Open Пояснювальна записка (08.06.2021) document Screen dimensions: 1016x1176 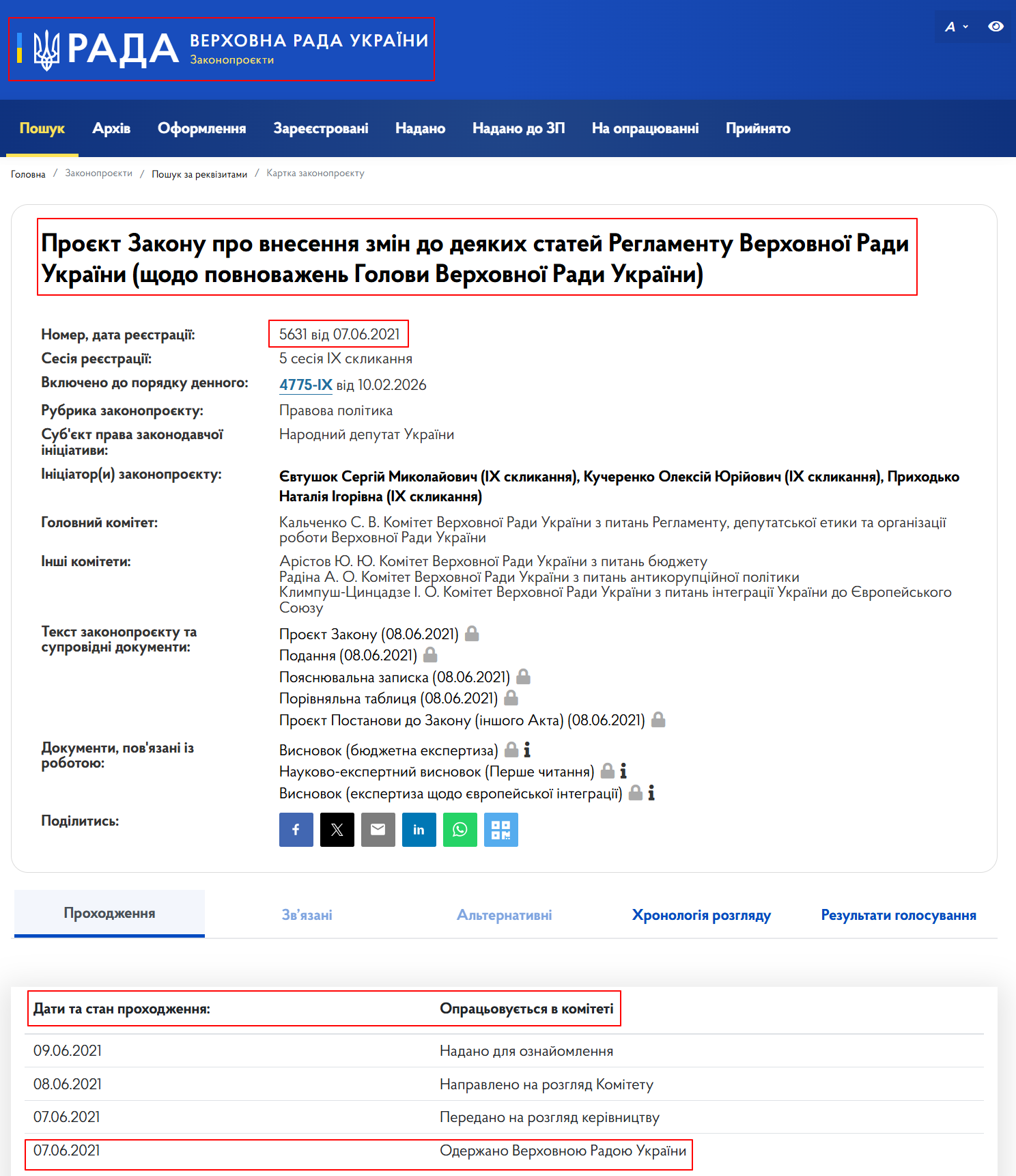(395, 677)
